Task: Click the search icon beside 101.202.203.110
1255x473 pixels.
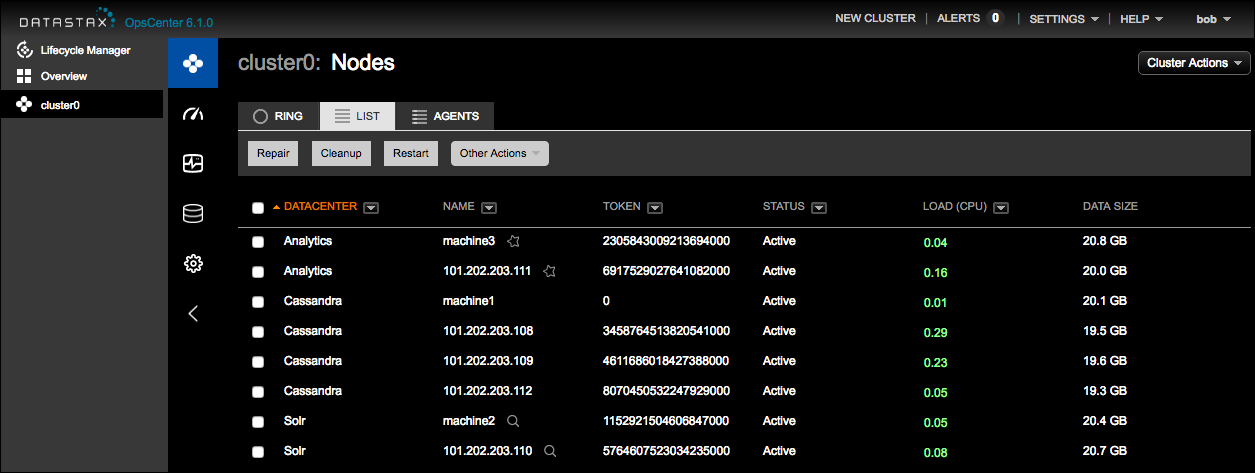Action: pos(549,451)
